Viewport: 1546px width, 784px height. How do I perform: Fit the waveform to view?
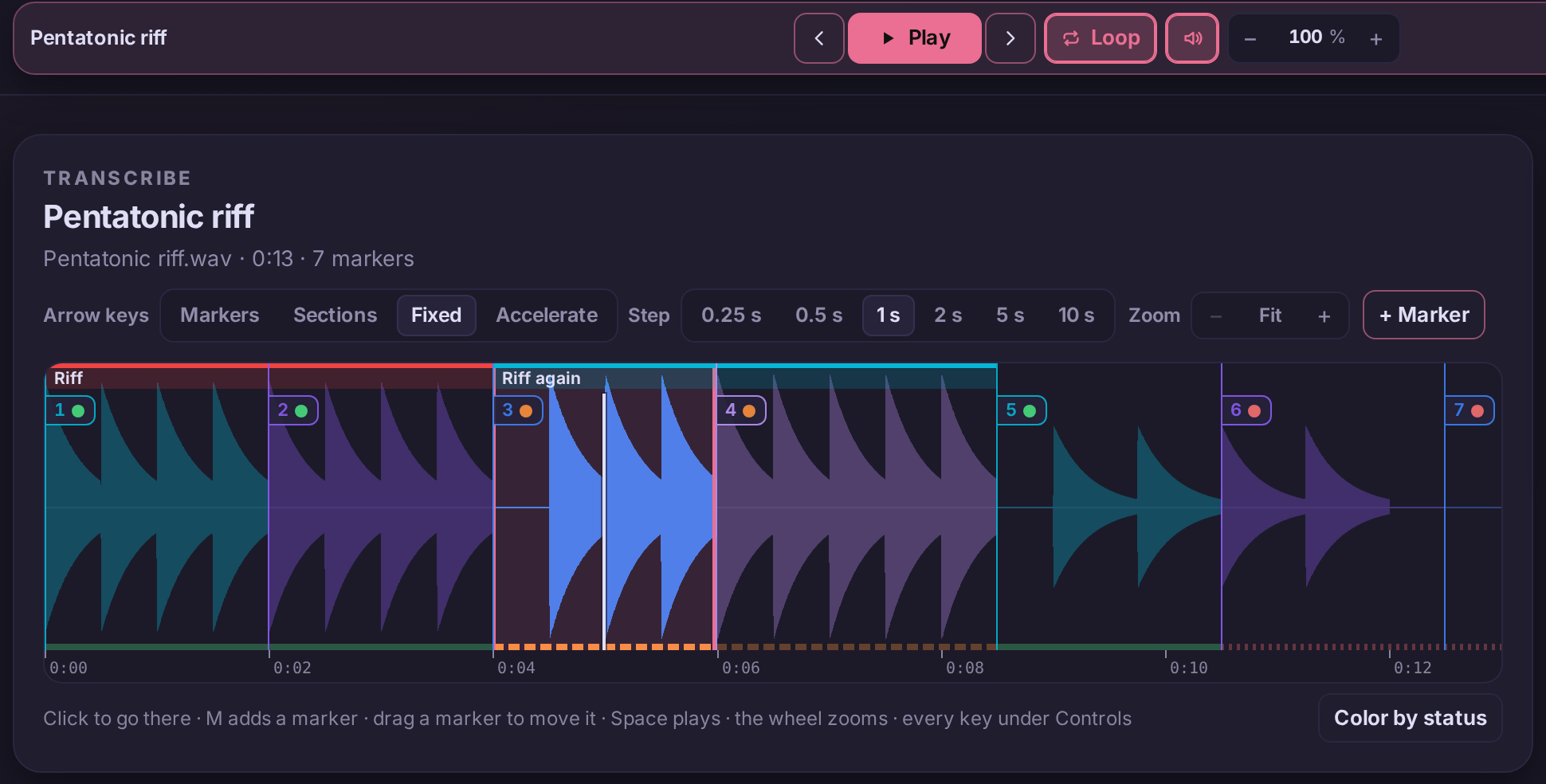pos(1270,316)
